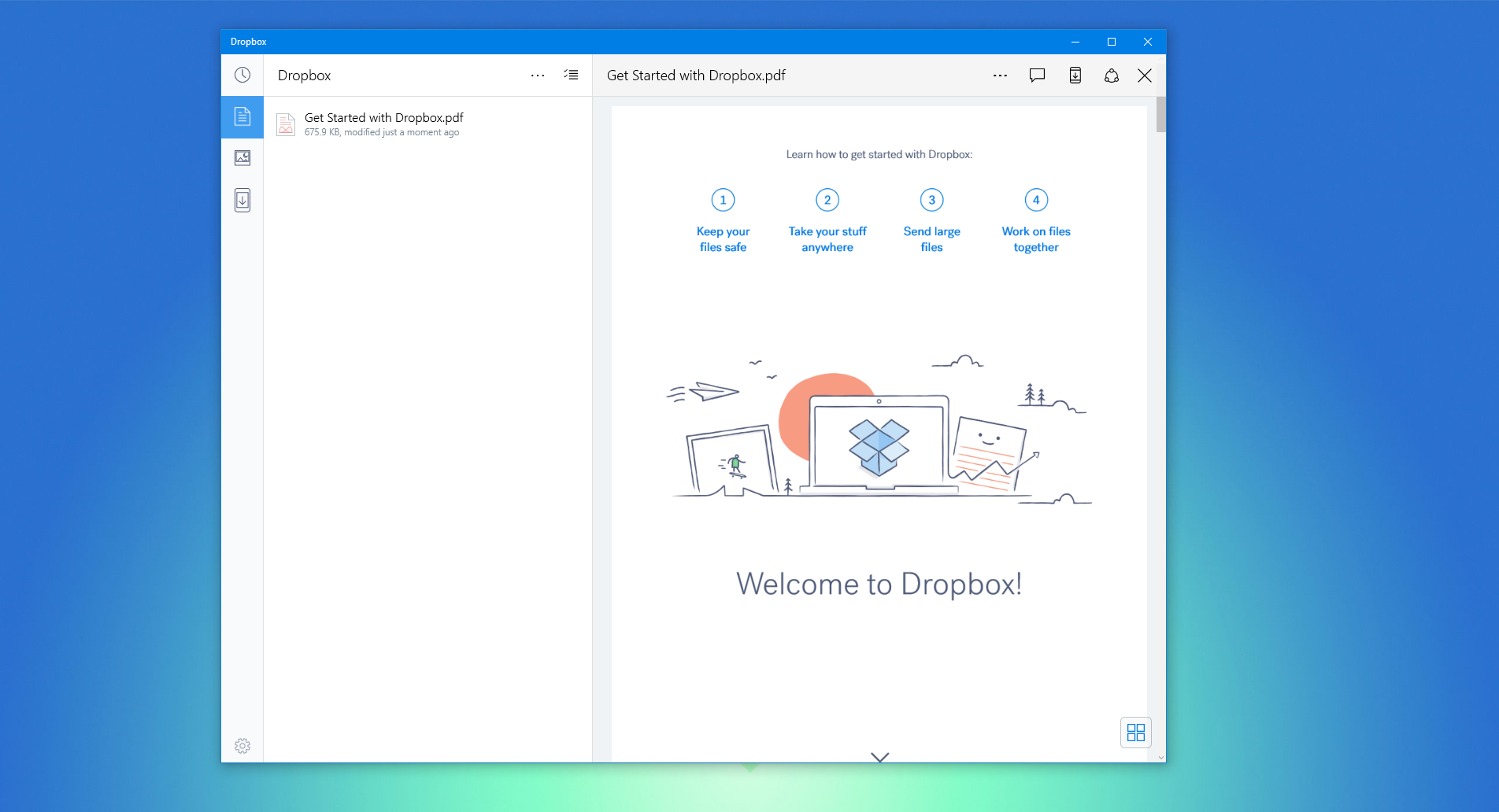Click the 'Keep your files safe' link

coord(723,239)
